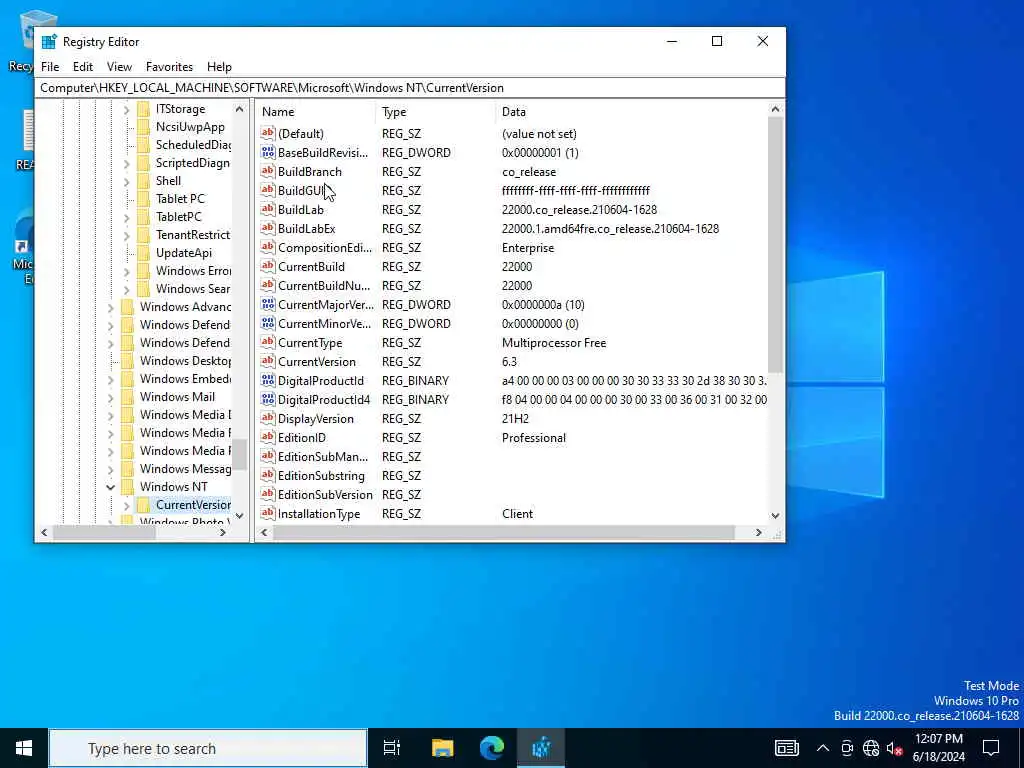
Task: Sort values by the Type column header
Action: (x=436, y=112)
